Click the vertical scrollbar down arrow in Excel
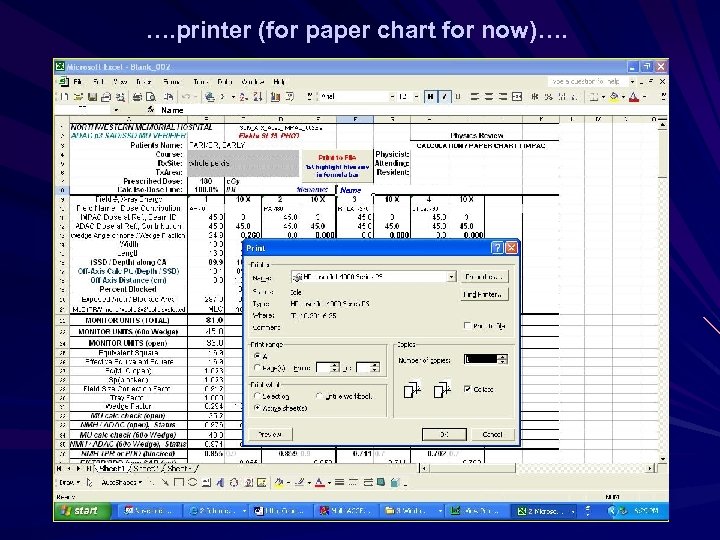This screenshot has height=540, width=720. point(663,458)
